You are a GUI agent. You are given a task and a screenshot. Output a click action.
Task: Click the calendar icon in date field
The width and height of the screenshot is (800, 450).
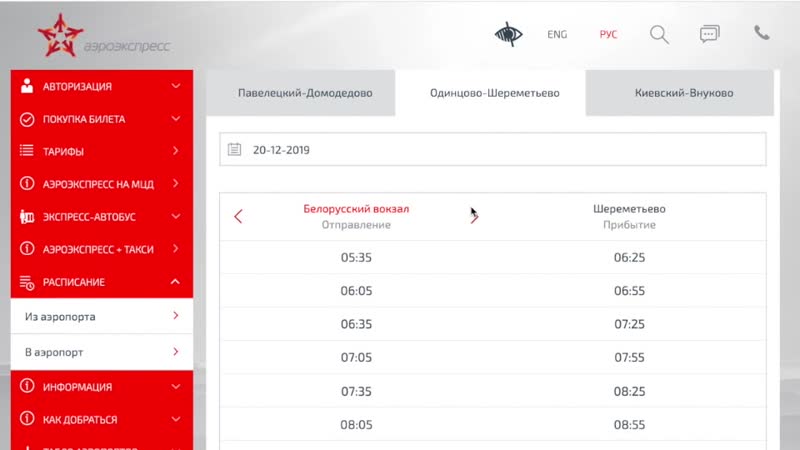click(235, 150)
